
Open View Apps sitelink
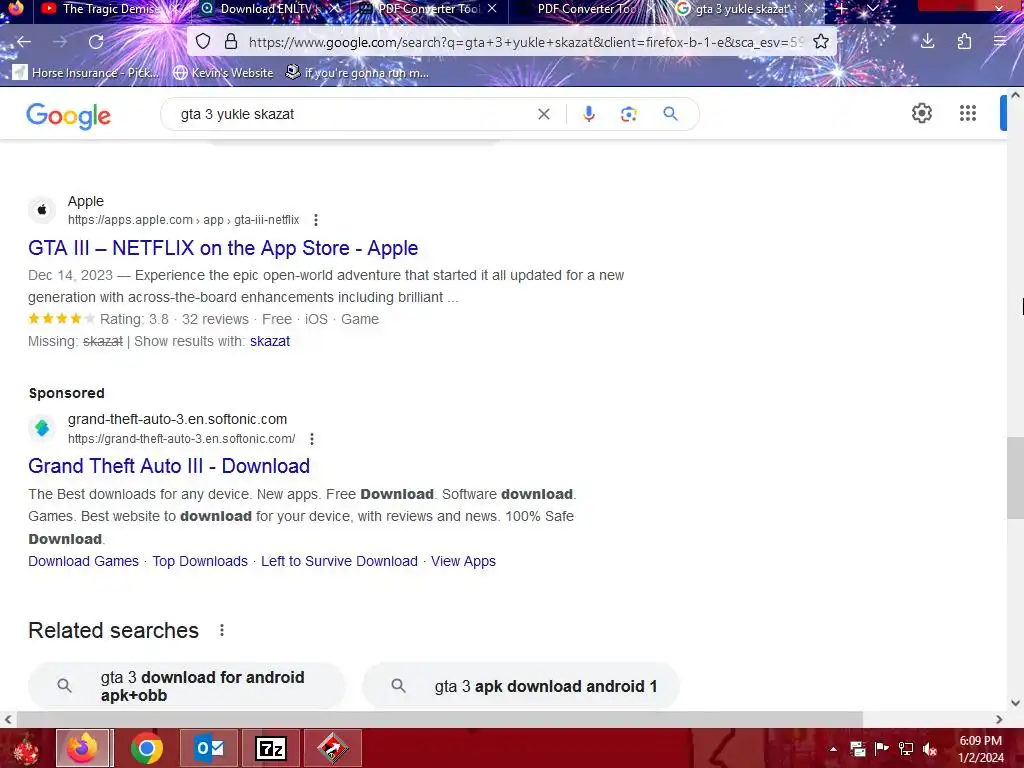click(x=463, y=561)
